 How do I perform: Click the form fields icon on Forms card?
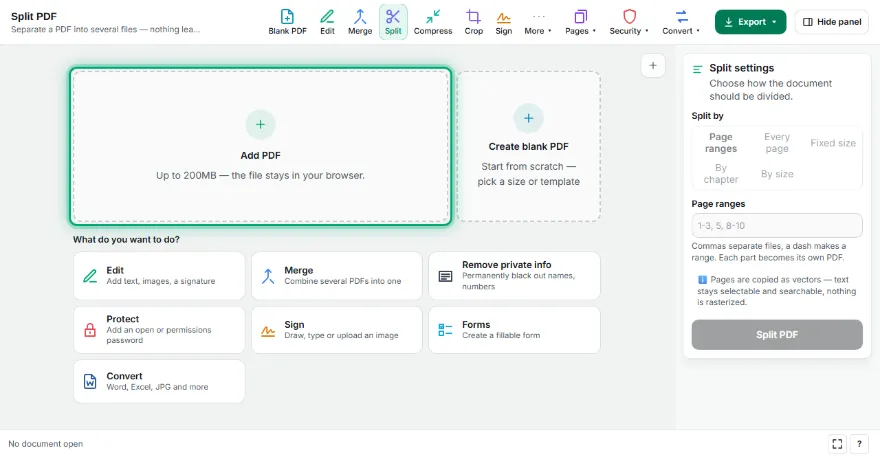pyautogui.click(x=446, y=330)
